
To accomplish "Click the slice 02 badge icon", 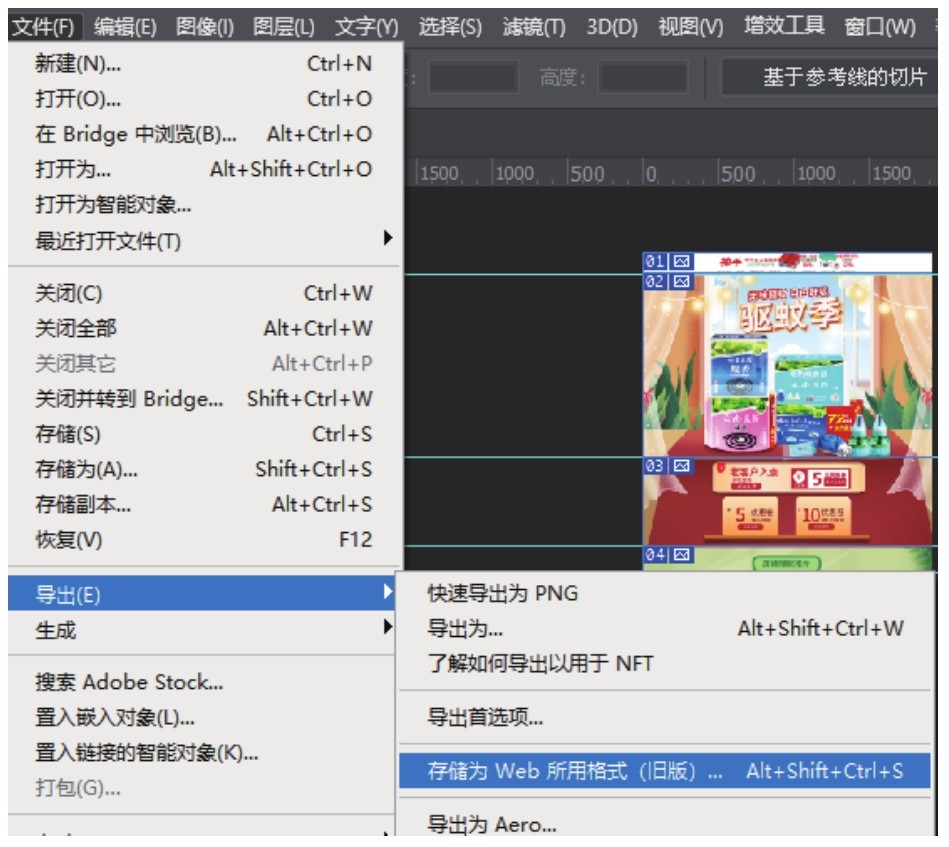I will (681, 282).
